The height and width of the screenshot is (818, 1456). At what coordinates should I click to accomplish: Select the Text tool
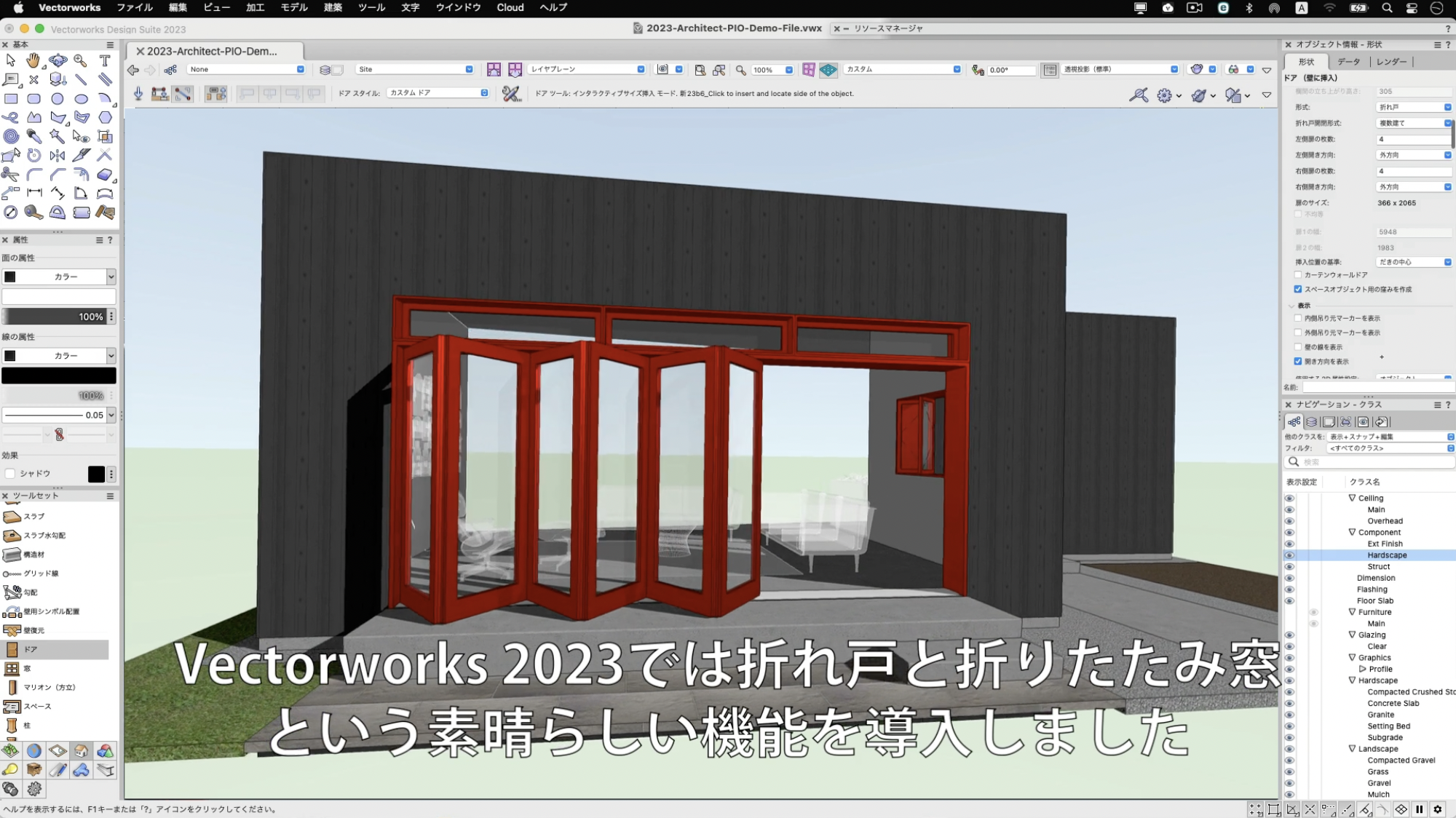(x=105, y=60)
